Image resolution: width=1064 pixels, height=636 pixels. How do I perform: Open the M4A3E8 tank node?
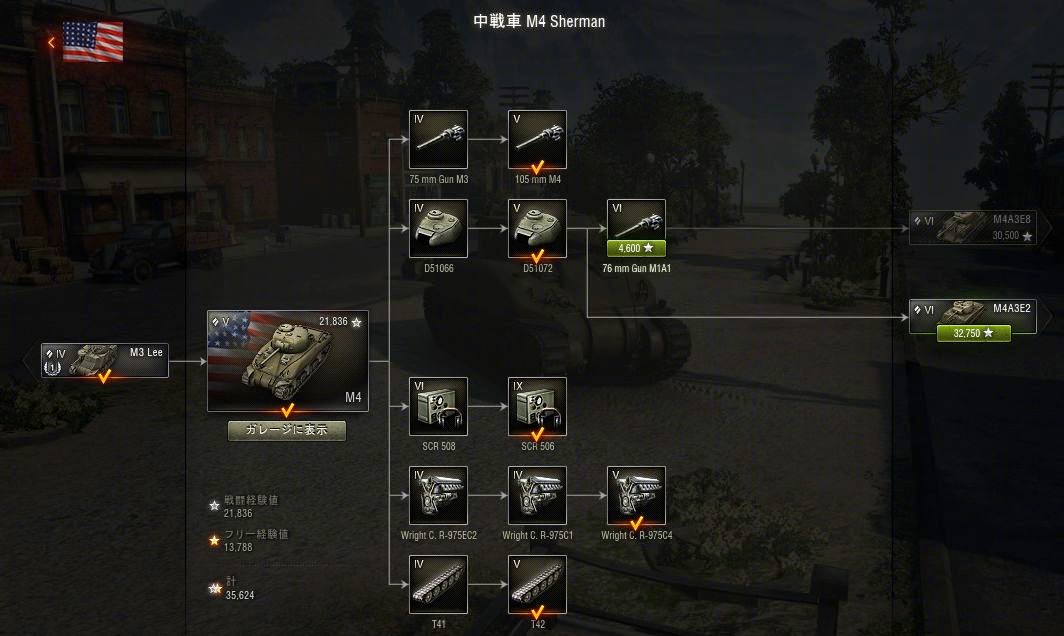click(973, 227)
